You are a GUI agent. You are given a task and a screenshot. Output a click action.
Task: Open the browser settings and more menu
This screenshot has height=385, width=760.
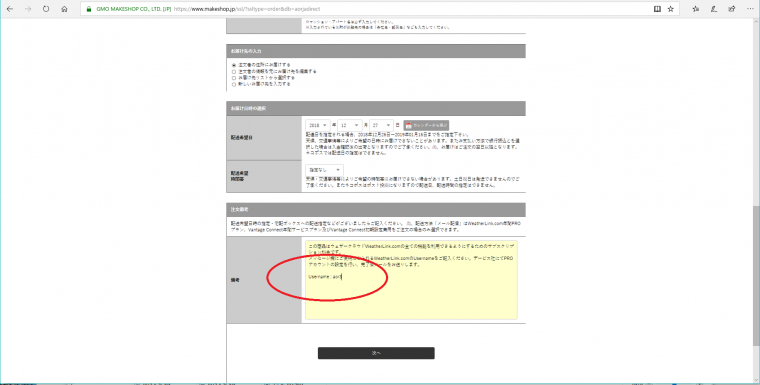pyautogui.click(x=749, y=9)
